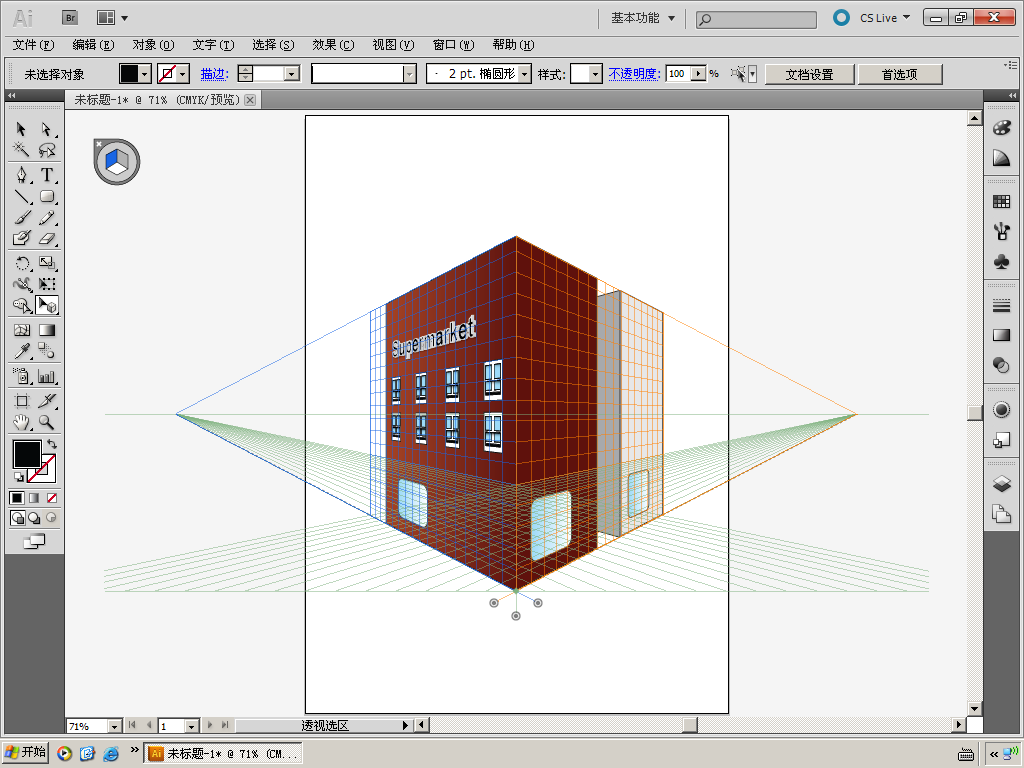The image size is (1024, 768).
Task: Open the Symbols panel icon
Action: (1001, 261)
